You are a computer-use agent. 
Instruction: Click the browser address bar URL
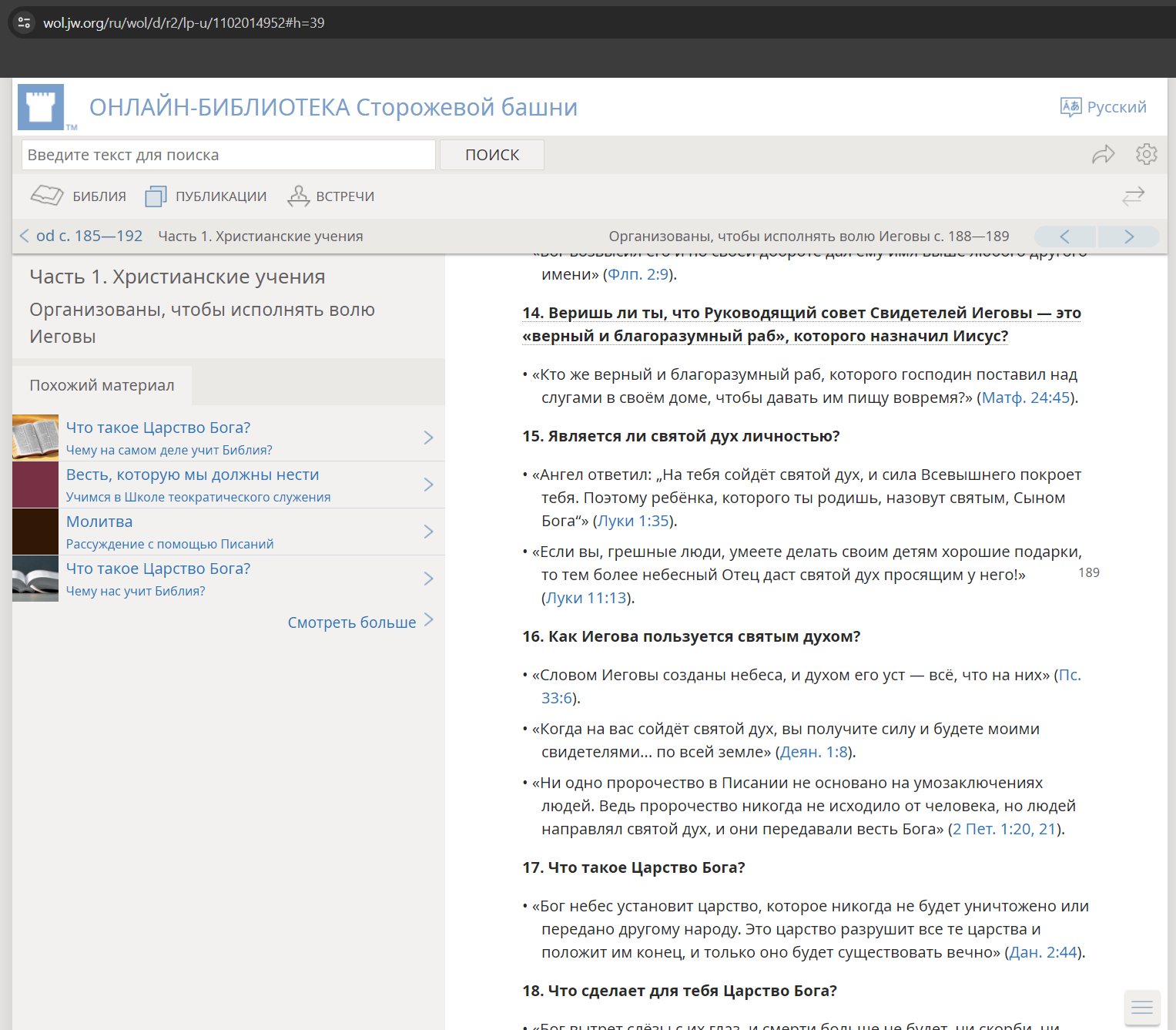183,23
